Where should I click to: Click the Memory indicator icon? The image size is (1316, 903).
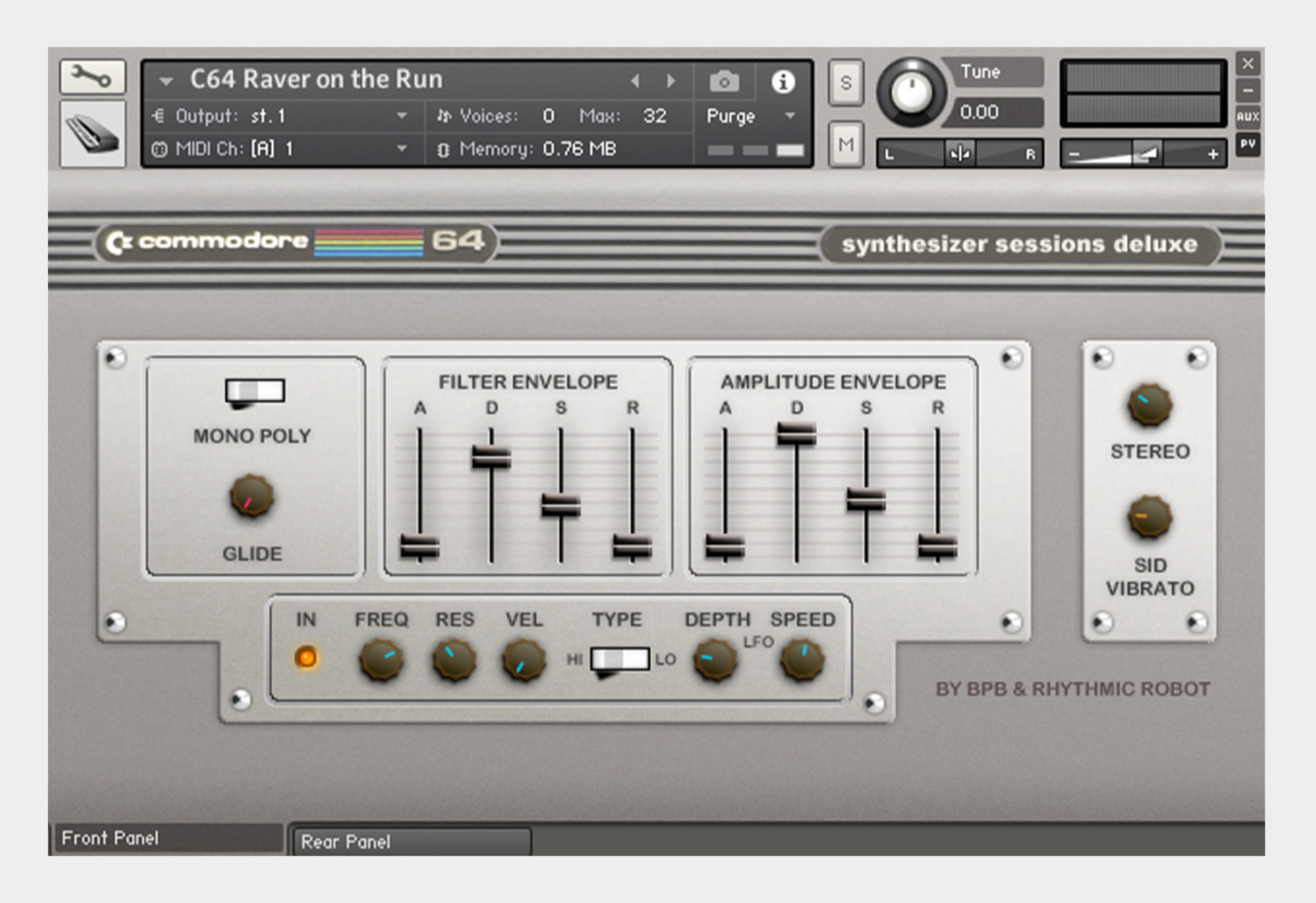[445, 148]
